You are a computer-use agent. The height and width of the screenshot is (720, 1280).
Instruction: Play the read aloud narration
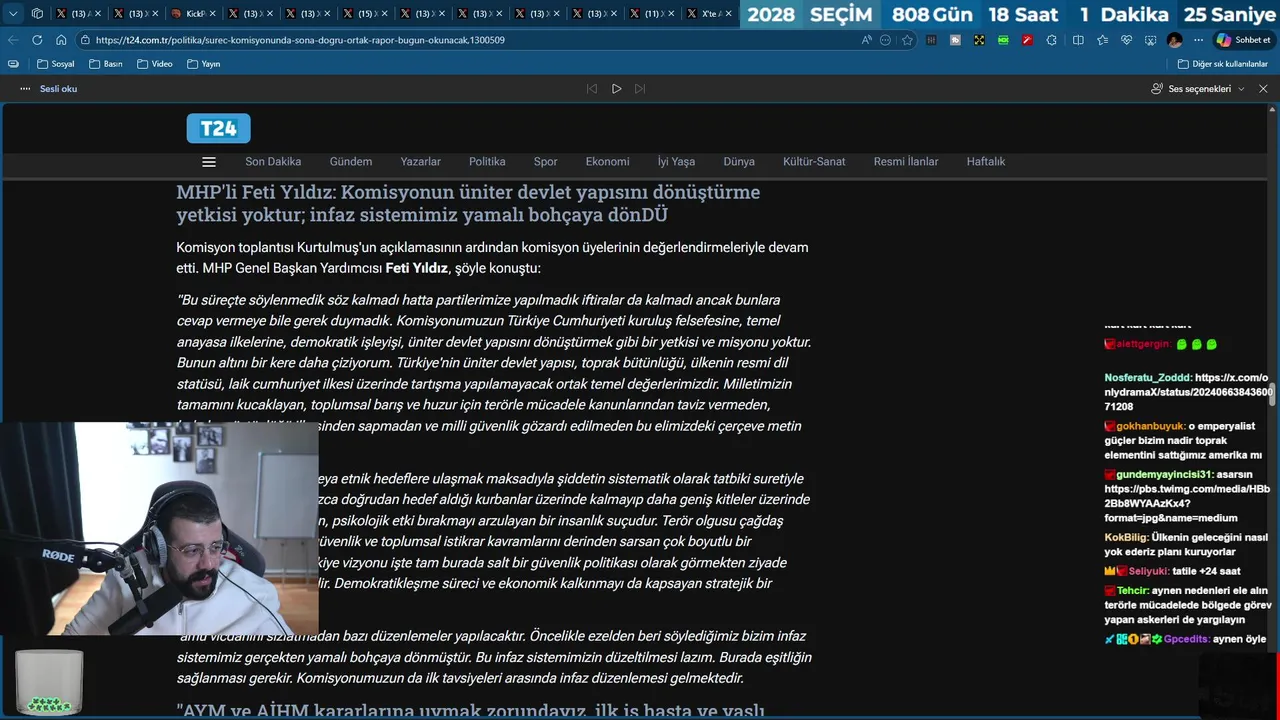pyautogui.click(x=616, y=89)
